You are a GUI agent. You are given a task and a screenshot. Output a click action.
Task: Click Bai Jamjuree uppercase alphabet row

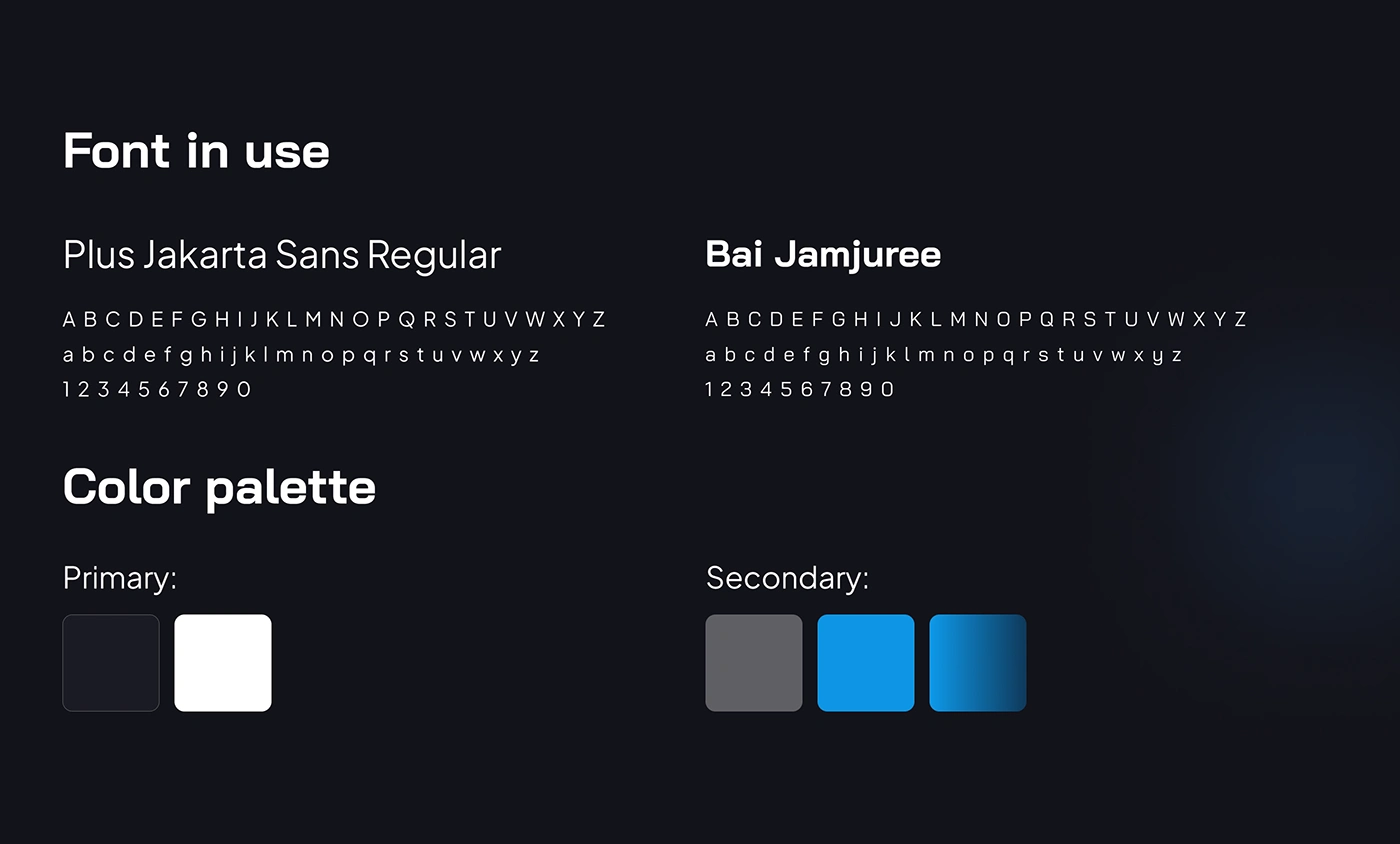point(976,320)
